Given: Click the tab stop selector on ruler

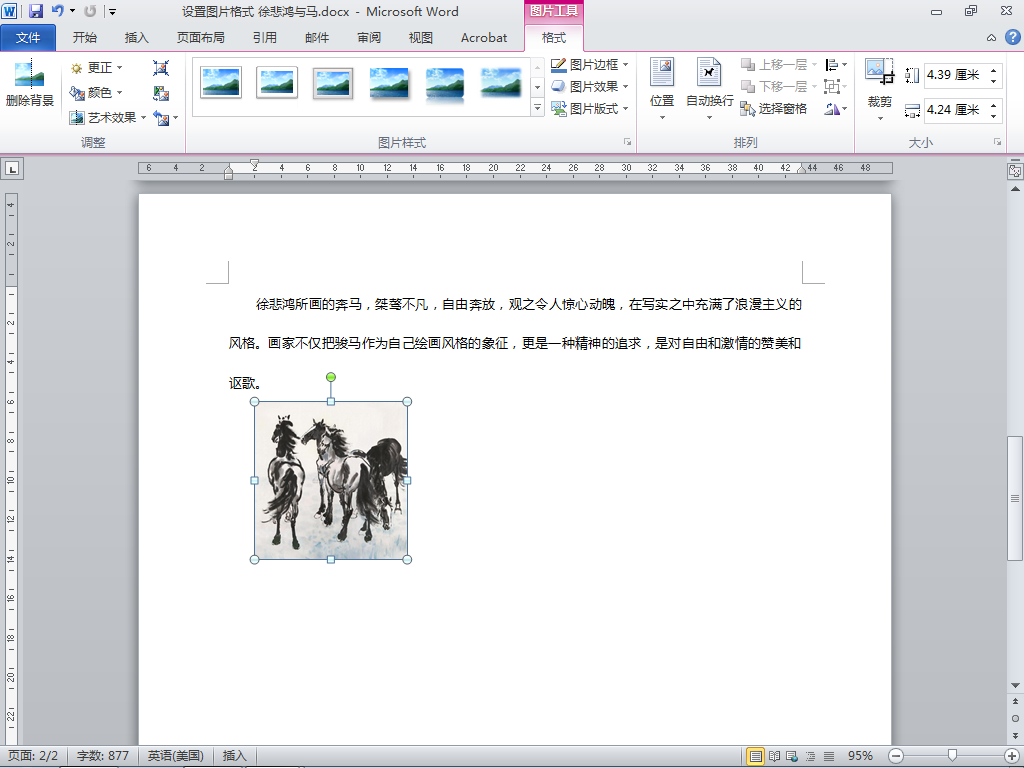Looking at the screenshot, I should (x=12, y=168).
